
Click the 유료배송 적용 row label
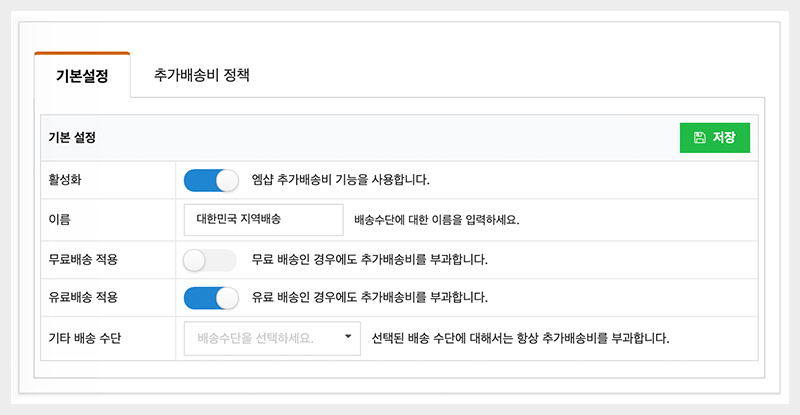pyautogui.click(x=83, y=297)
